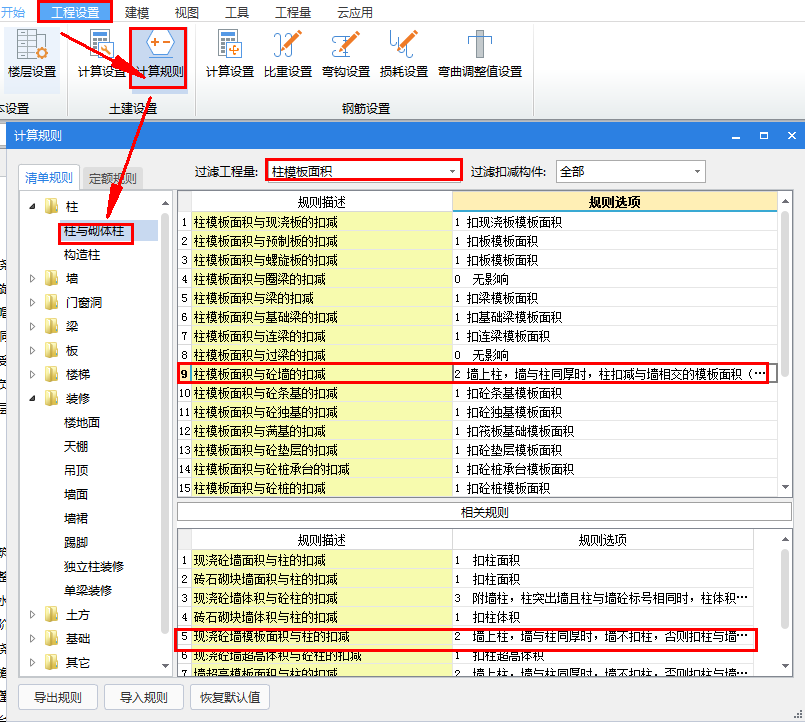This screenshot has height=722, width=805.
Task: Select 天棚 under 装修
Action: 76,446
